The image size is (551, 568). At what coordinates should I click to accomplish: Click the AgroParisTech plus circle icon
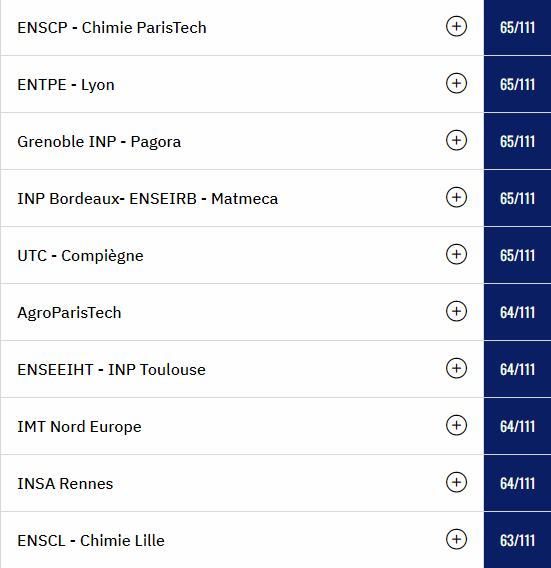456,311
